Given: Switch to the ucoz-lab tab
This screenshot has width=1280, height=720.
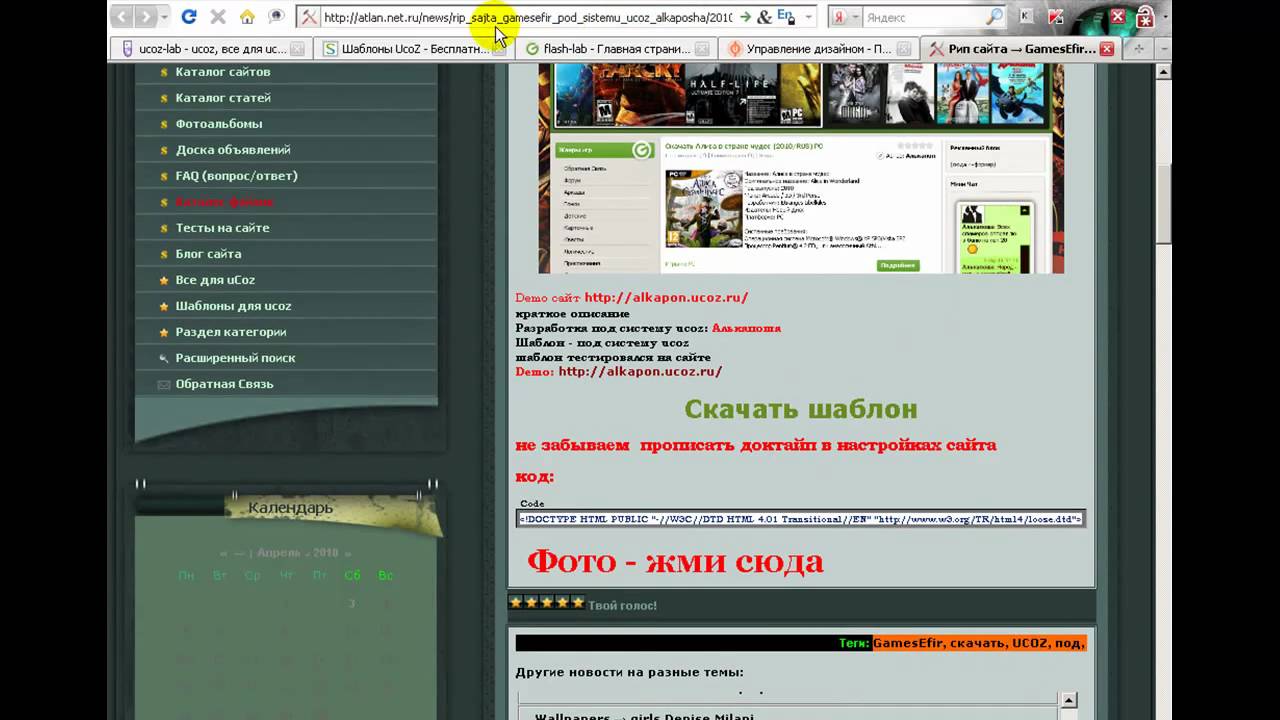Looking at the screenshot, I should click(212, 48).
